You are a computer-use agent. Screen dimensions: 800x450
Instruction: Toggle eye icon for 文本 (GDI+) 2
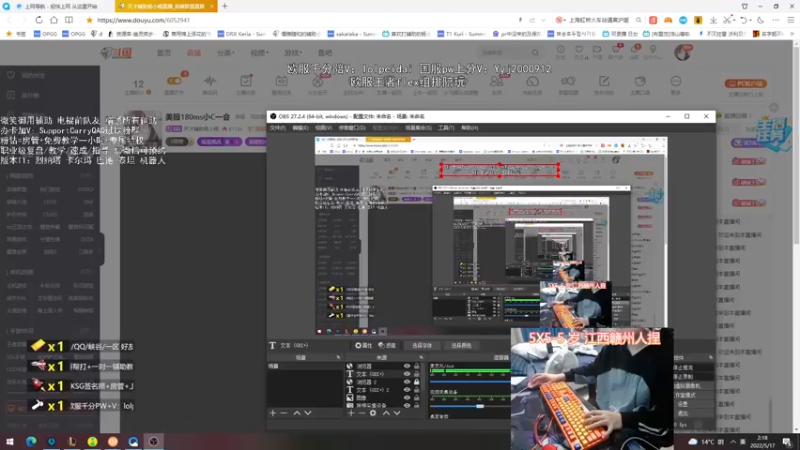(407, 389)
